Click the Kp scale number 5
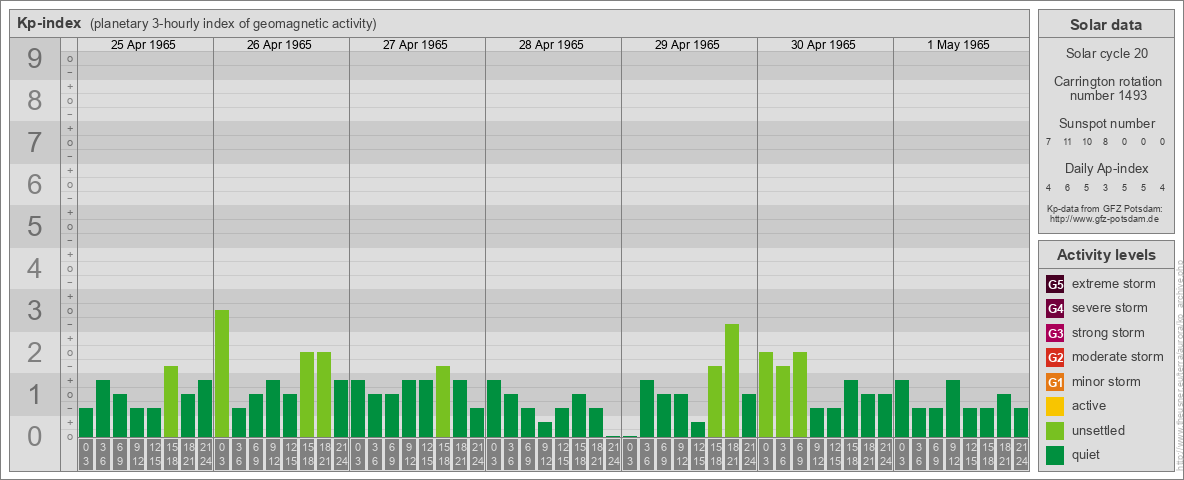This screenshot has width=1184, height=480. pos(35,226)
